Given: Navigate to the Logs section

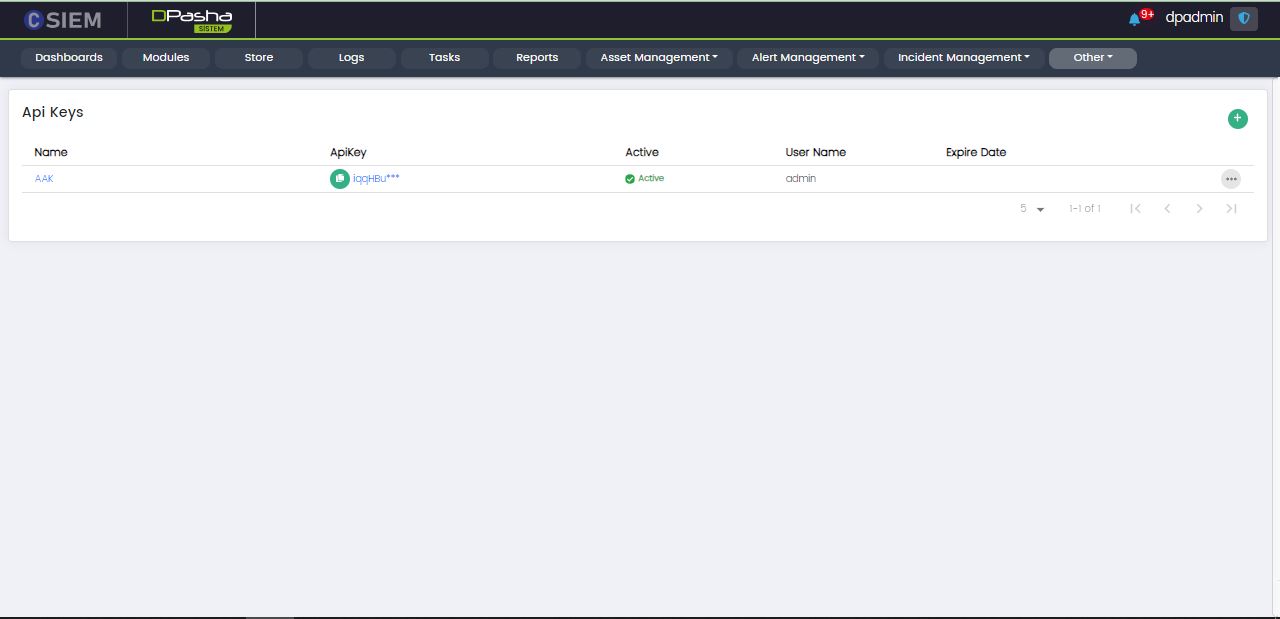Looking at the screenshot, I should tap(351, 58).
